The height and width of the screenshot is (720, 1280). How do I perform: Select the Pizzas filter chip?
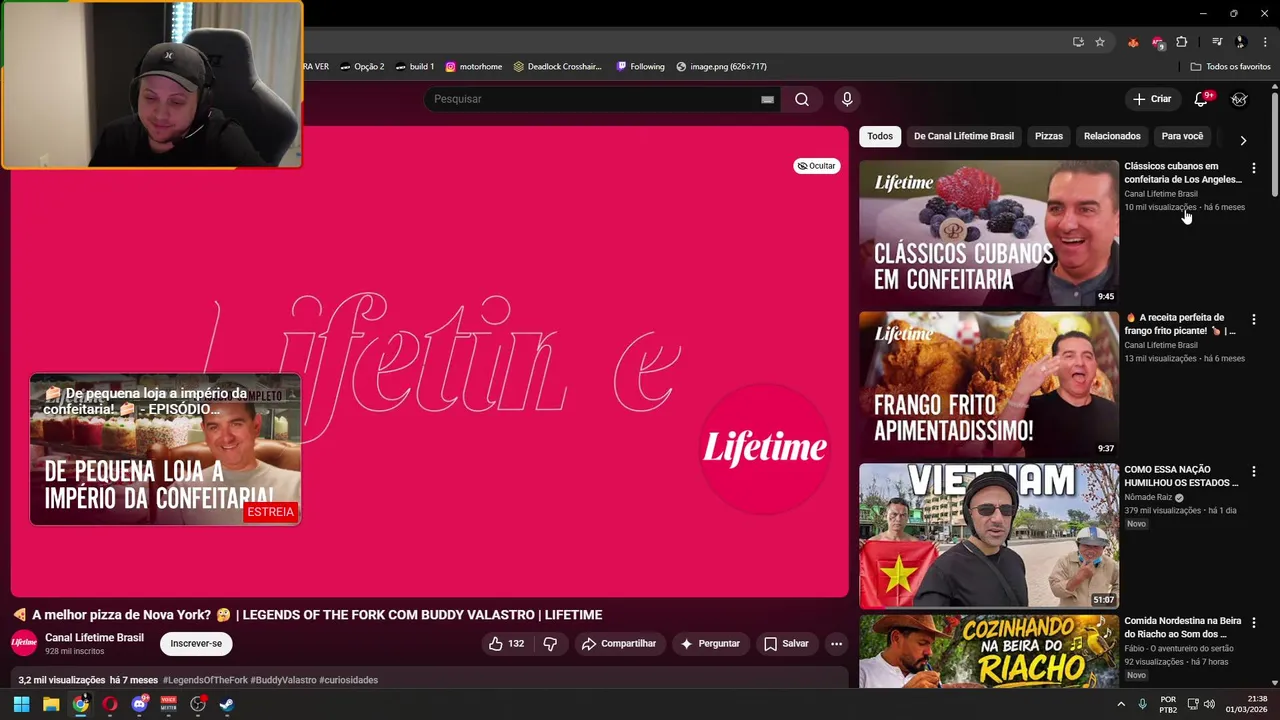(x=1049, y=136)
